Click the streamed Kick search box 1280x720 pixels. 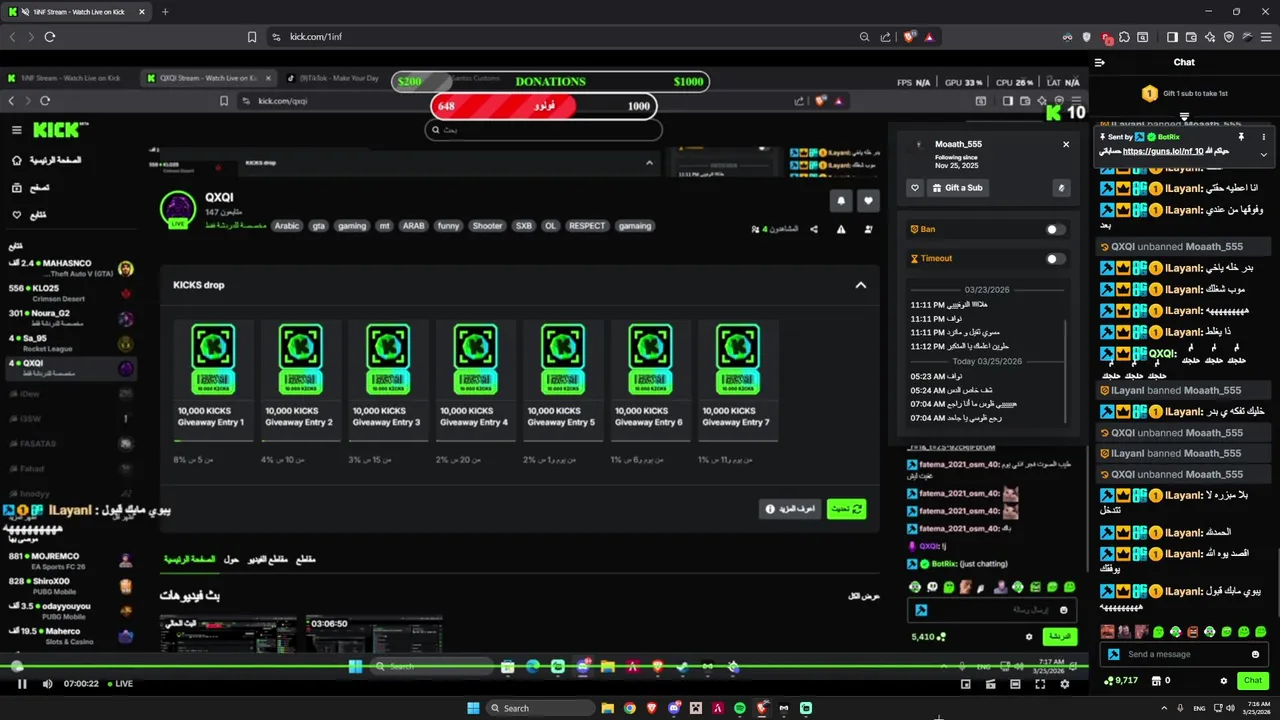pos(543,130)
